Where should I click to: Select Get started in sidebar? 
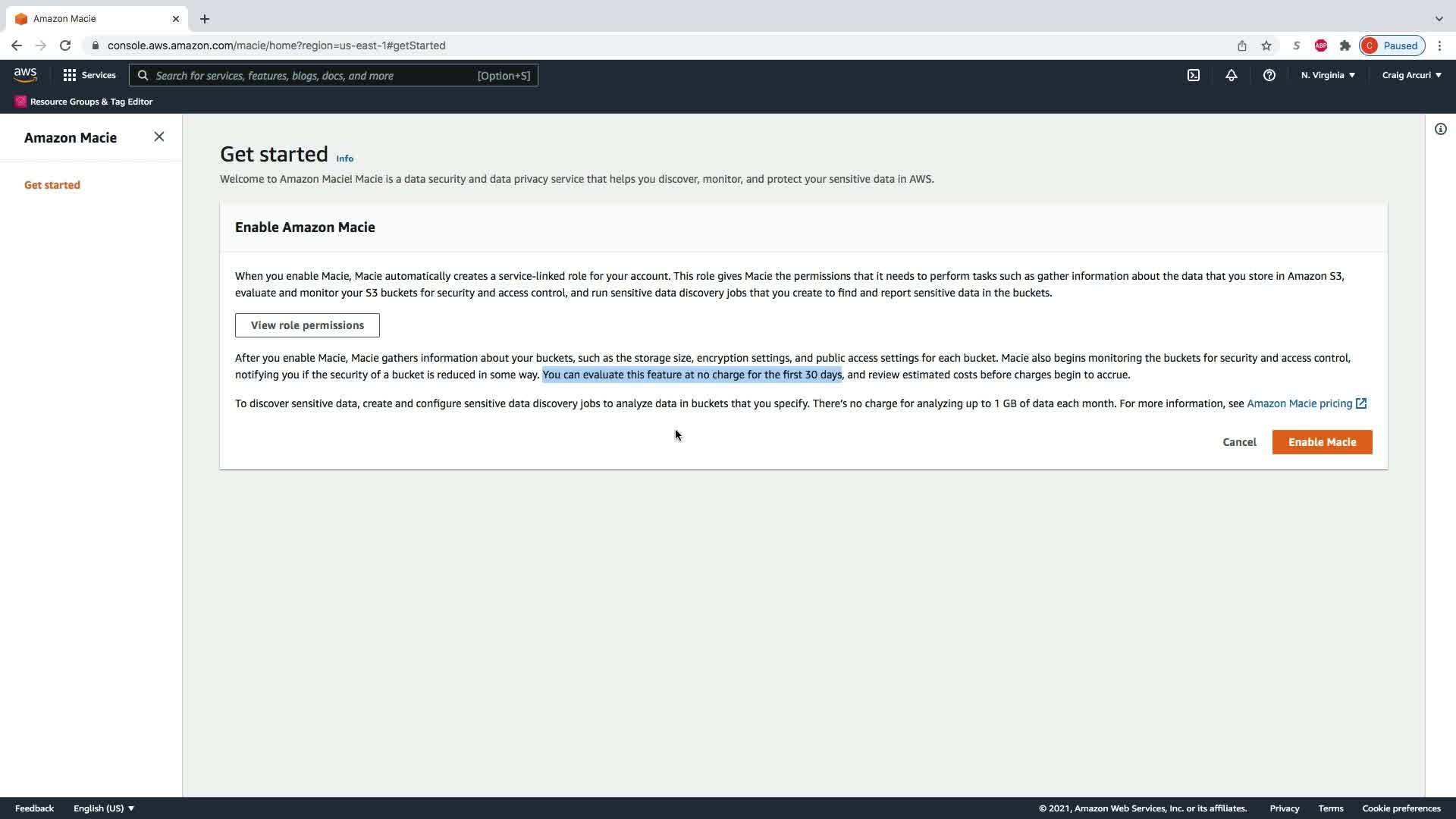[x=52, y=185]
